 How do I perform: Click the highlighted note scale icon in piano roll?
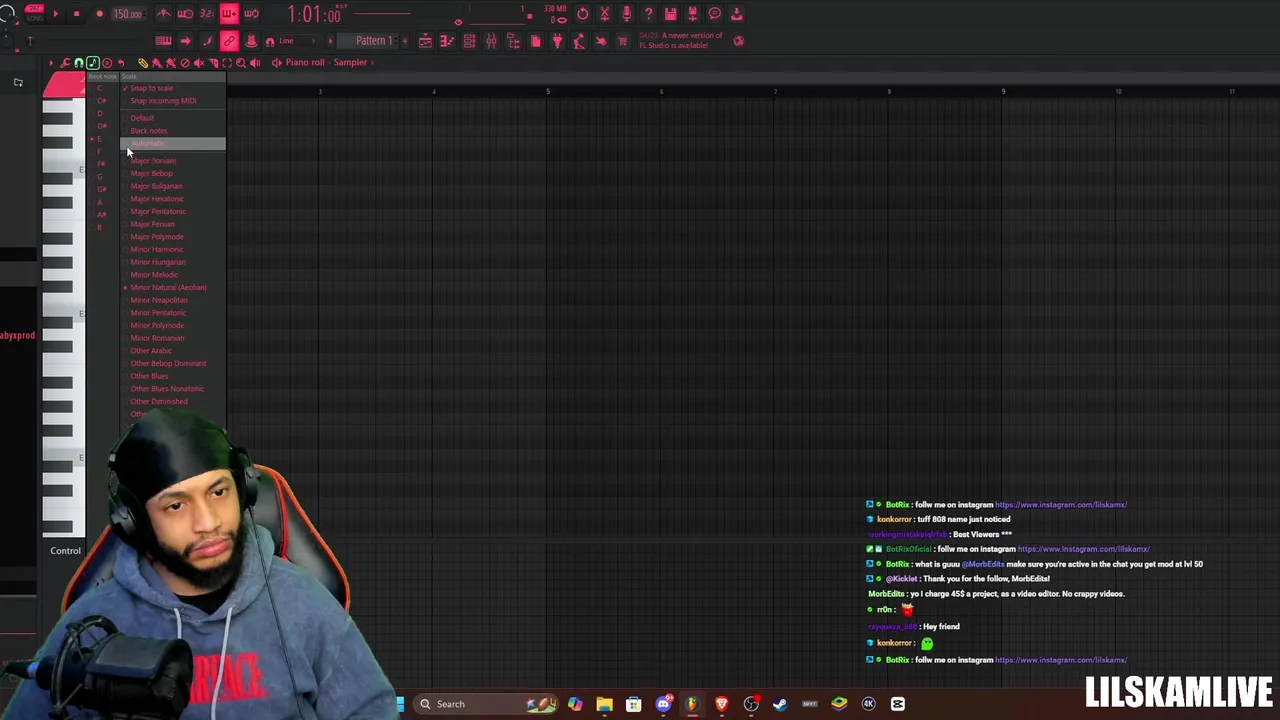pos(93,63)
